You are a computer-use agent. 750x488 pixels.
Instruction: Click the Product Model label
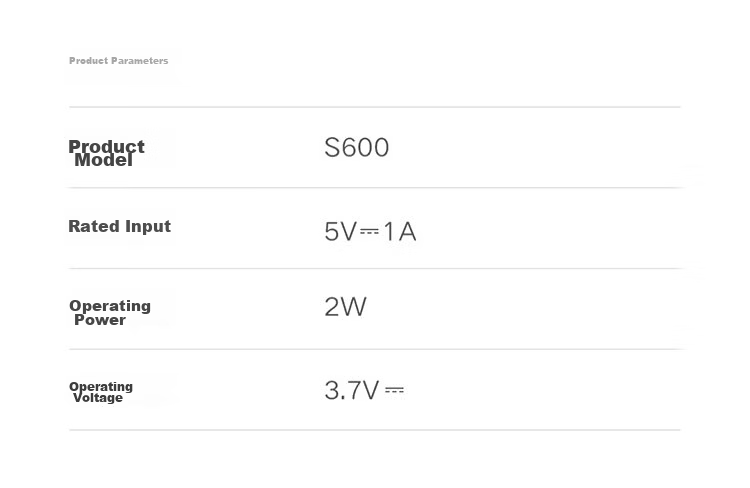point(106,153)
